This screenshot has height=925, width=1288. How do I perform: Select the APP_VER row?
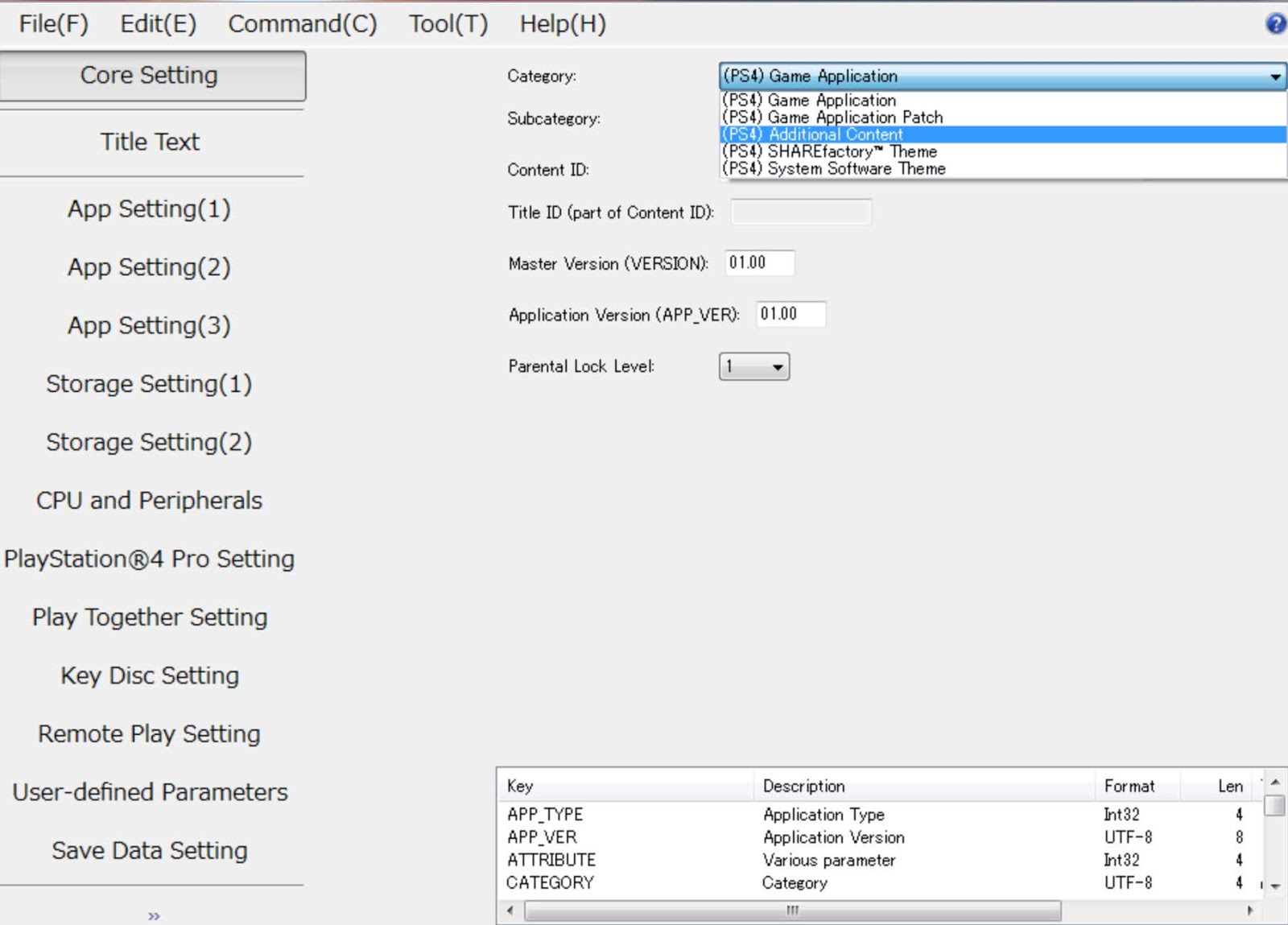(880, 837)
